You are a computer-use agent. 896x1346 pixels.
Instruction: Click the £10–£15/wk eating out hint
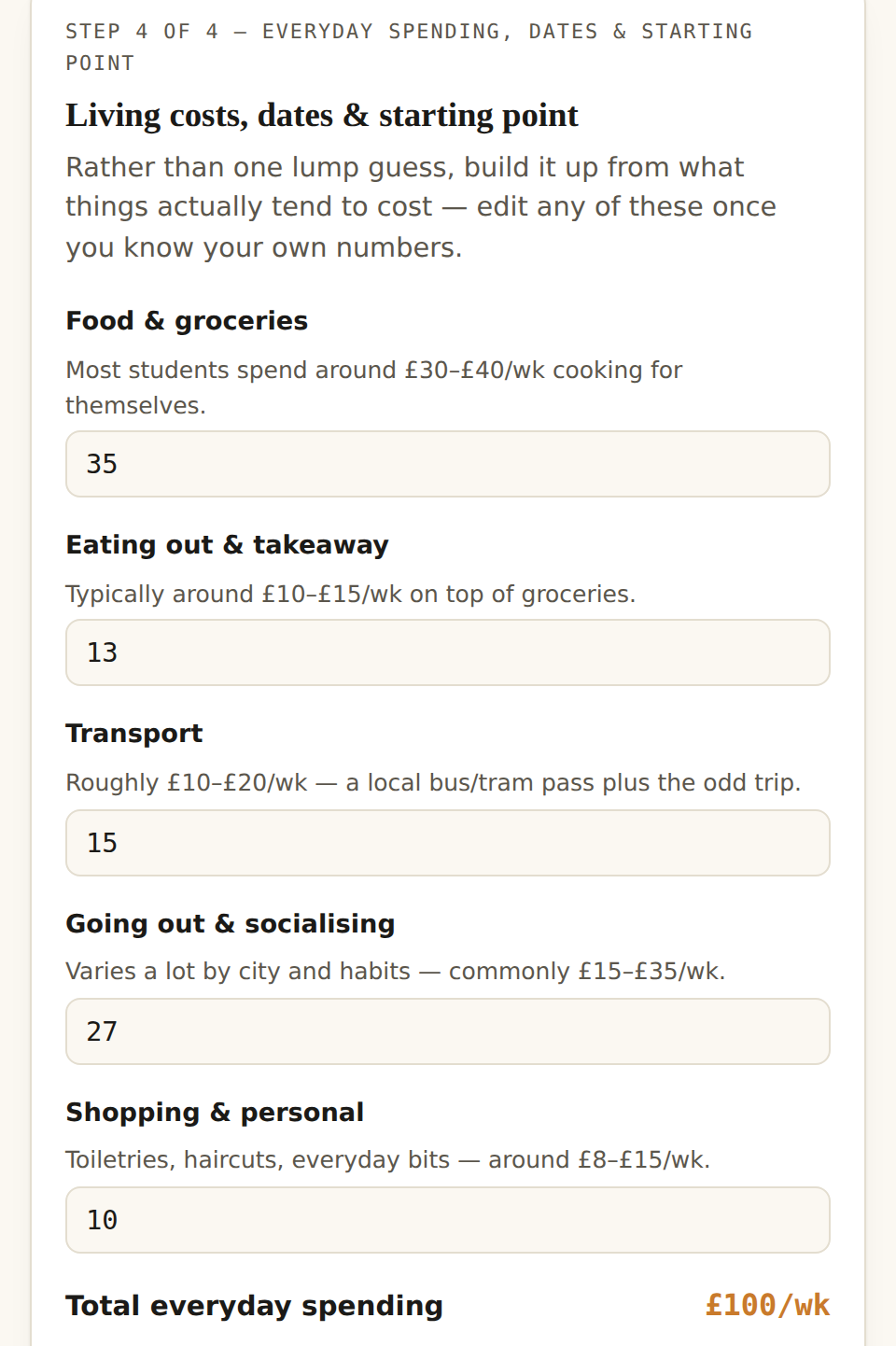coord(351,595)
